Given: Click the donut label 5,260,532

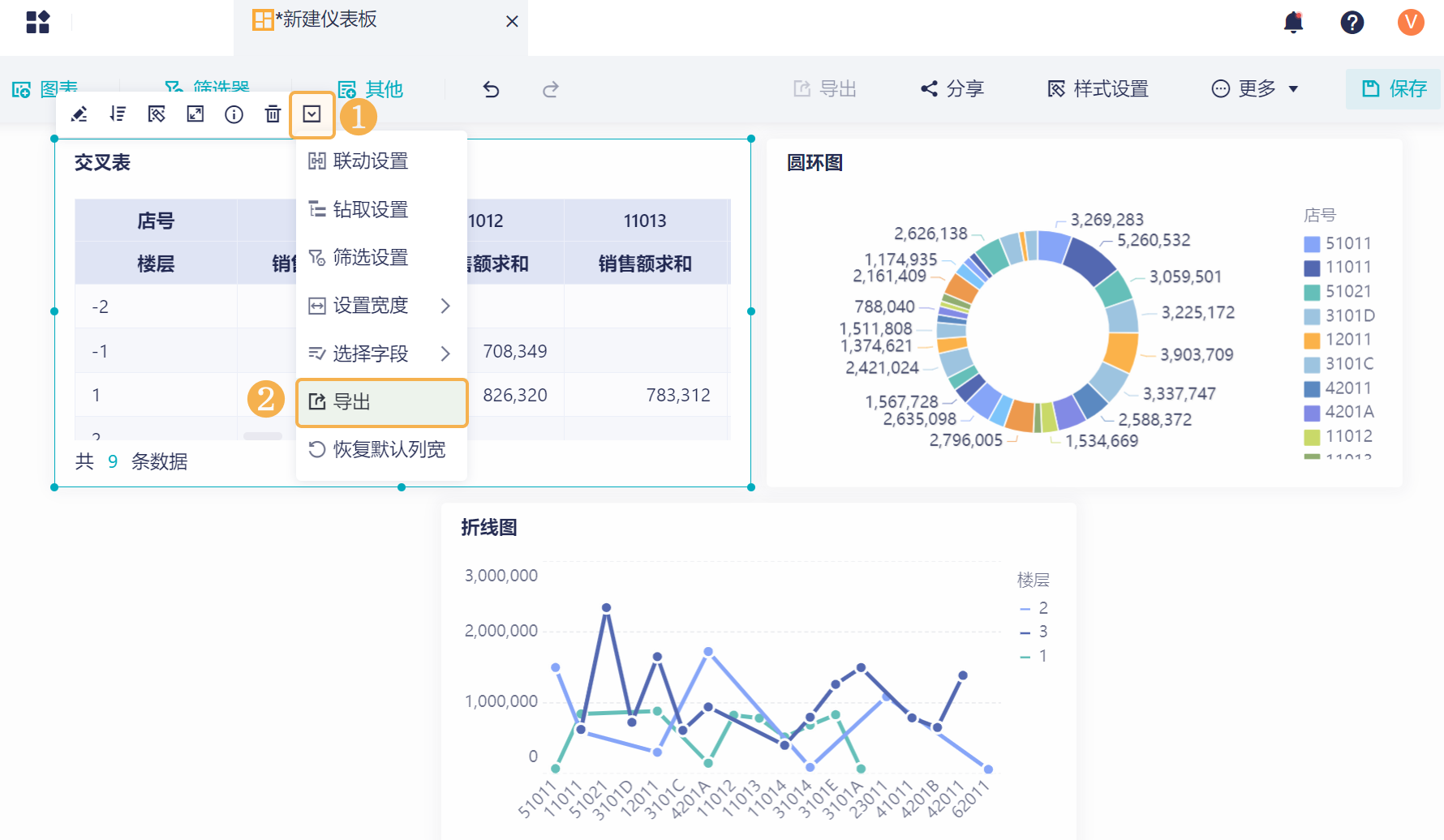Looking at the screenshot, I should click(1154, 240).
